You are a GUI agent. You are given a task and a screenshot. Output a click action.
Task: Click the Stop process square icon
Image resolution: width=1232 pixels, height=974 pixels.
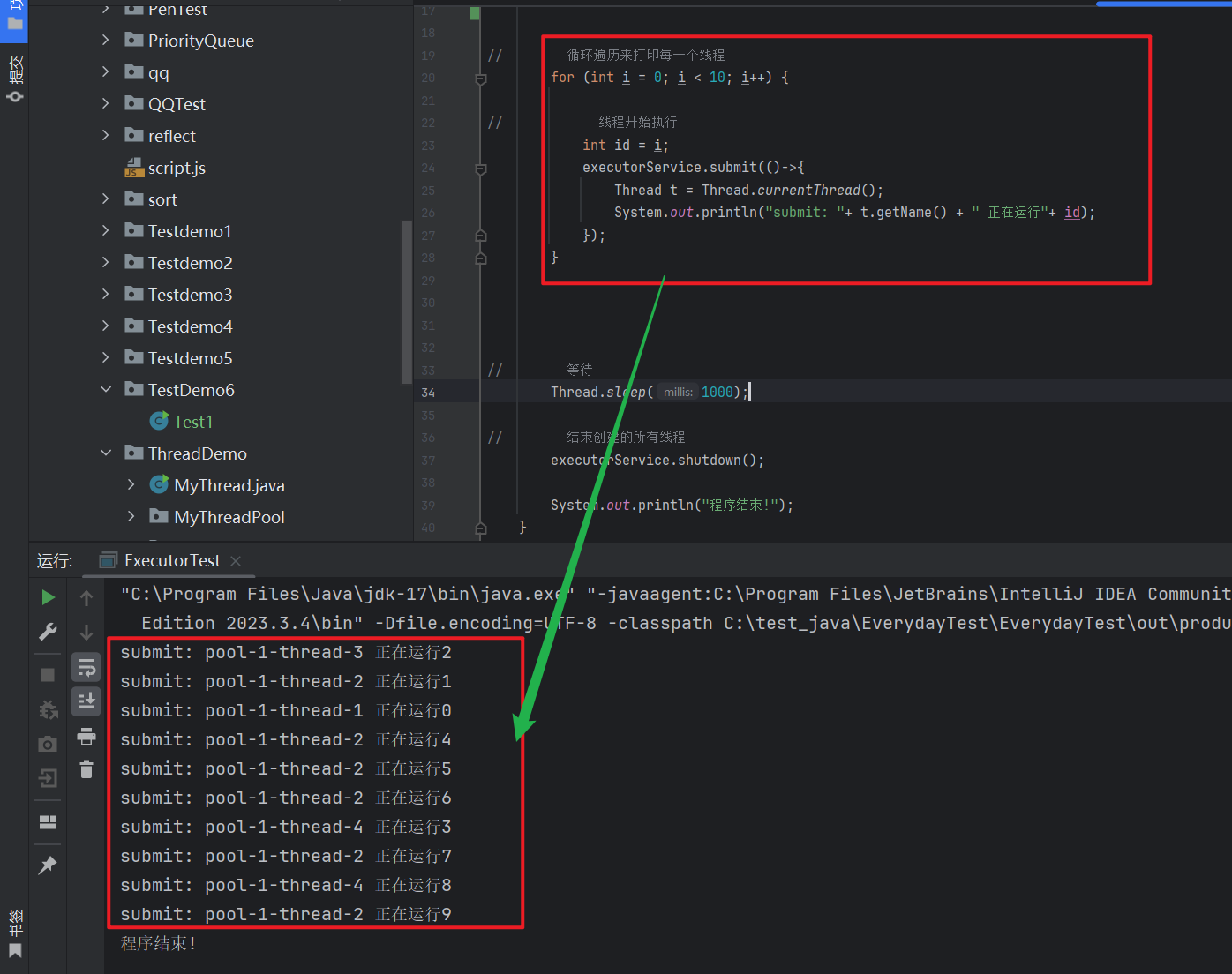(x=48, y=675)
